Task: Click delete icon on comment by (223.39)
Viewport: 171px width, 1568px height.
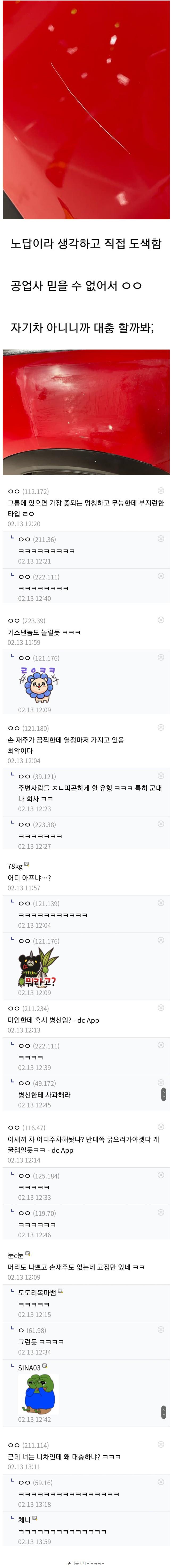Action: (x=161, y=620)
